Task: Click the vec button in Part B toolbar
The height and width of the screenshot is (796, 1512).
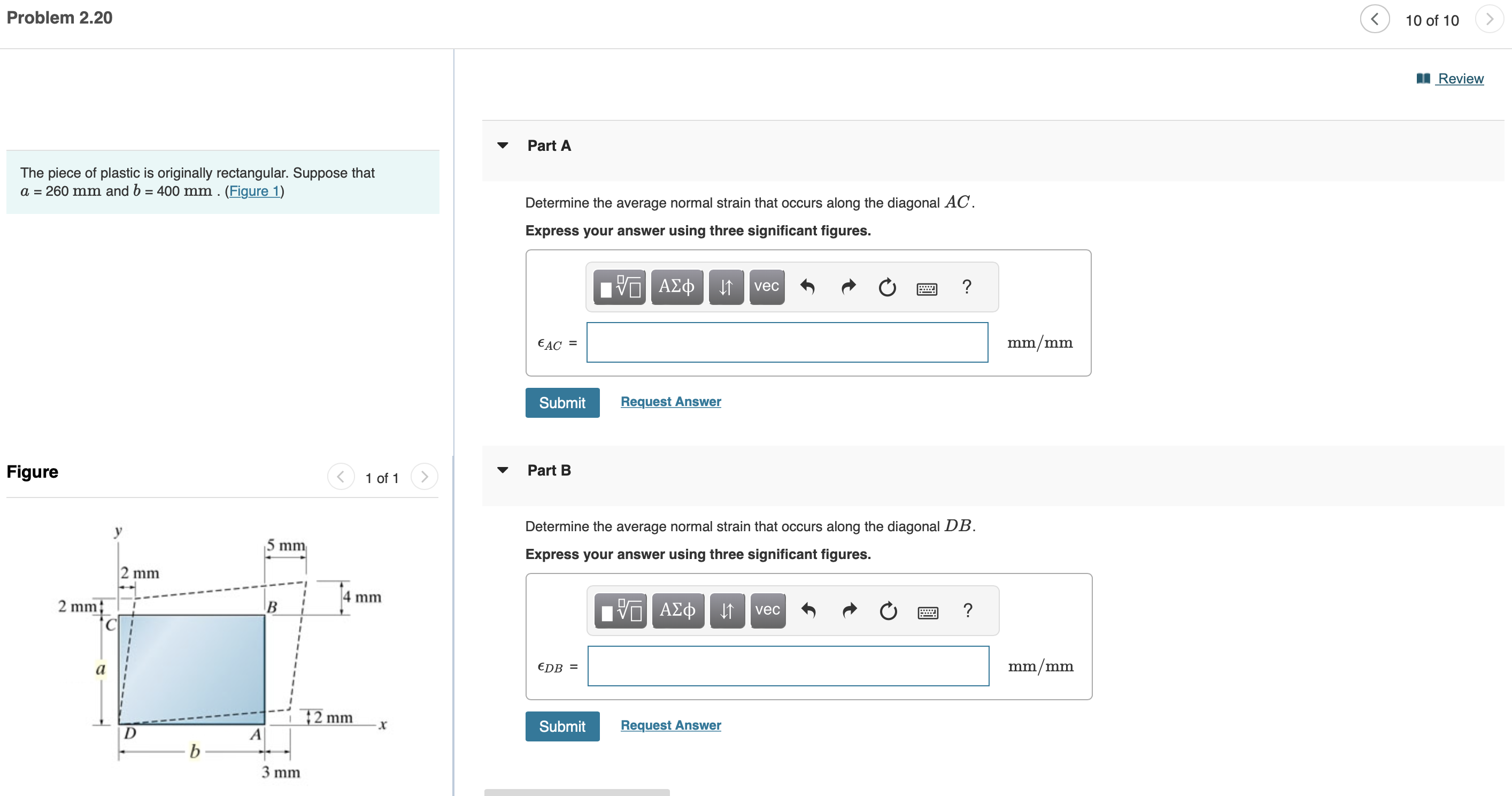Action: click(767, 611)
